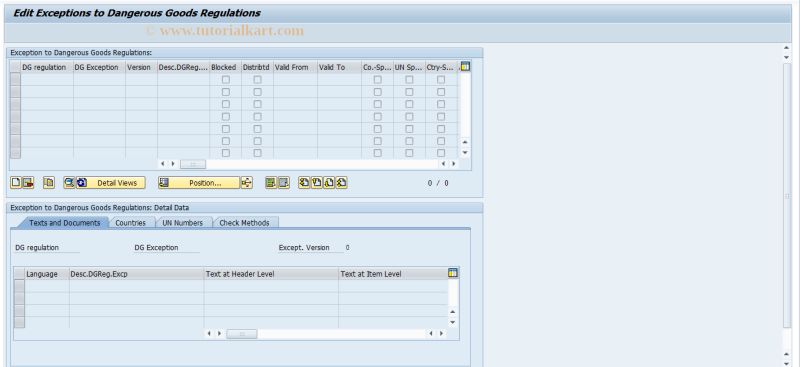This screenshot has height=367, width=800.
Task: Go to previous page icon
Action: coord(316,183)
